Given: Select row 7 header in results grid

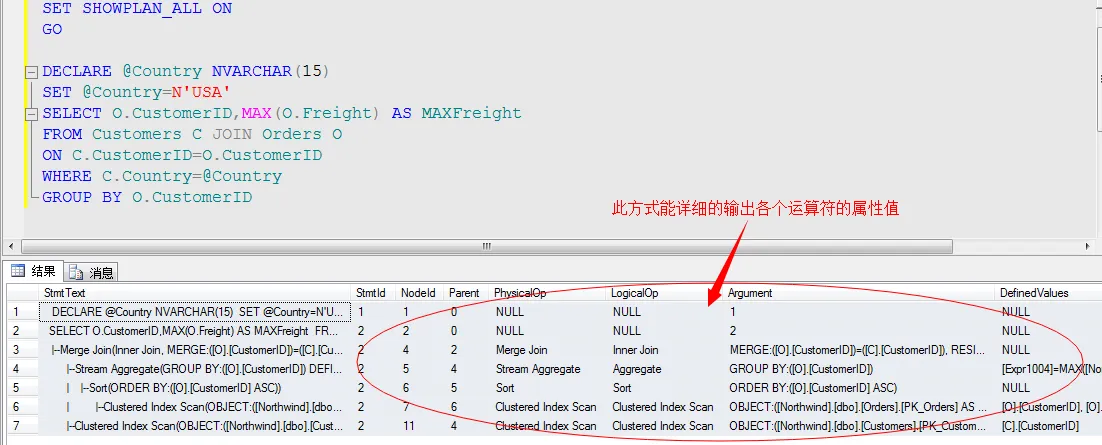Looking at the screenshot, I should 17,426.
